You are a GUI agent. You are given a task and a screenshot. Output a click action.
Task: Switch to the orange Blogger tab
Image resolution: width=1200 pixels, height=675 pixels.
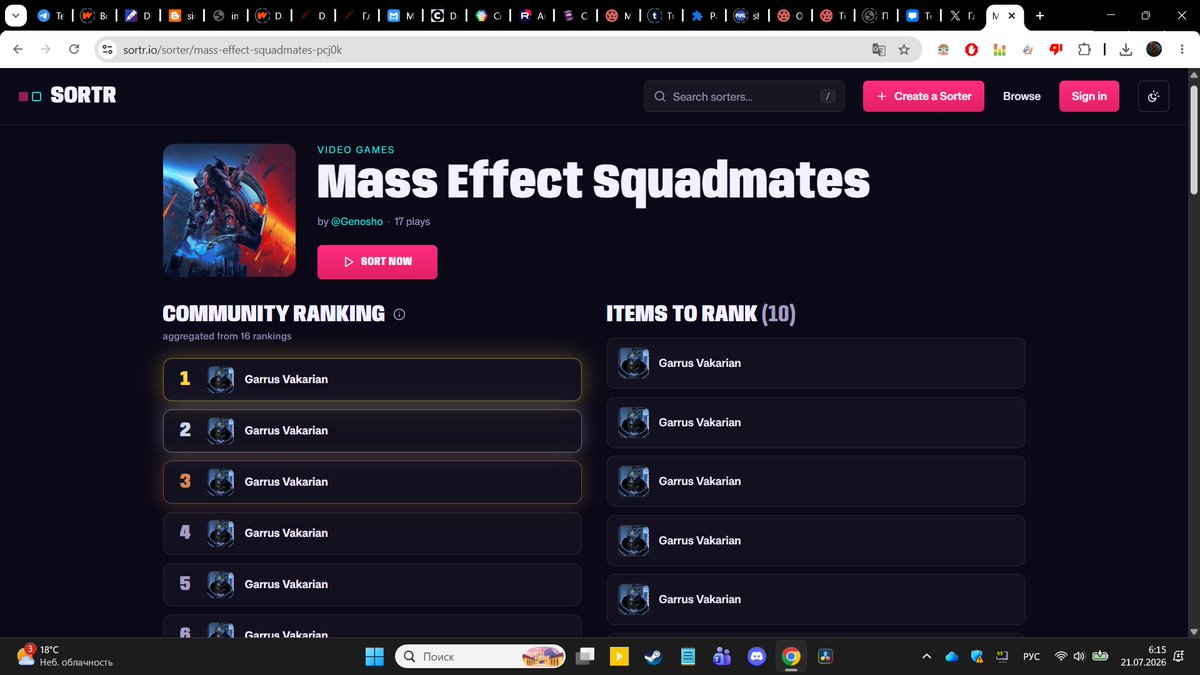click(183, 16)
